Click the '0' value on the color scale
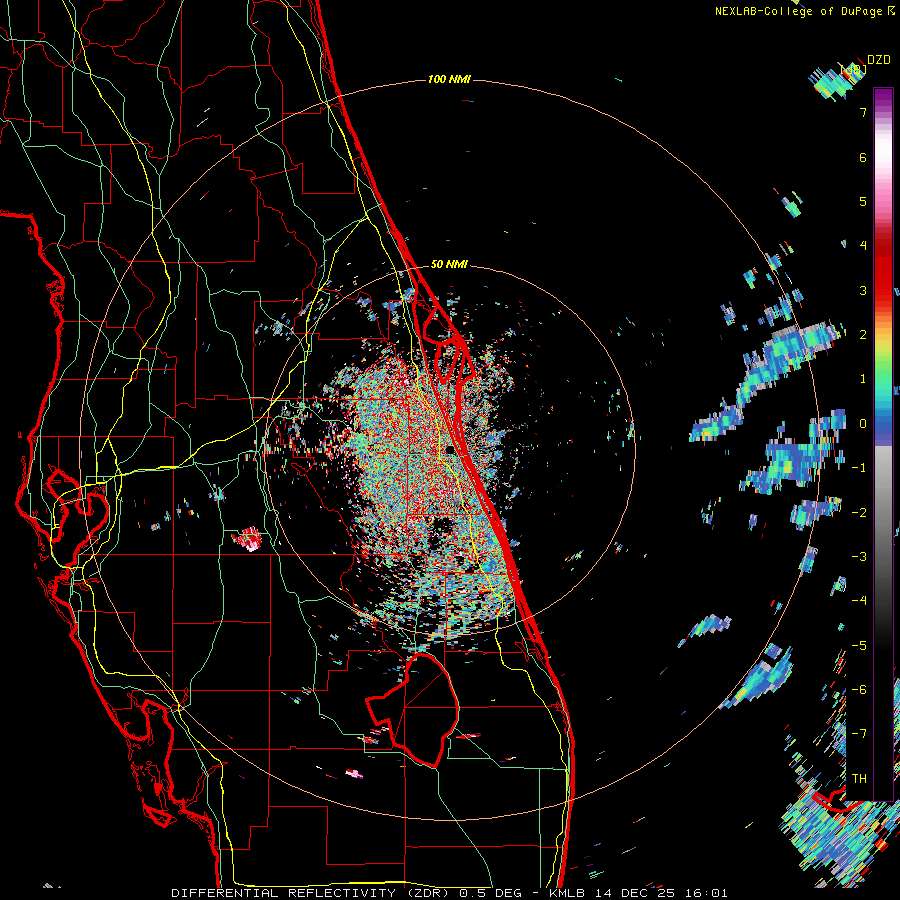 863,424
